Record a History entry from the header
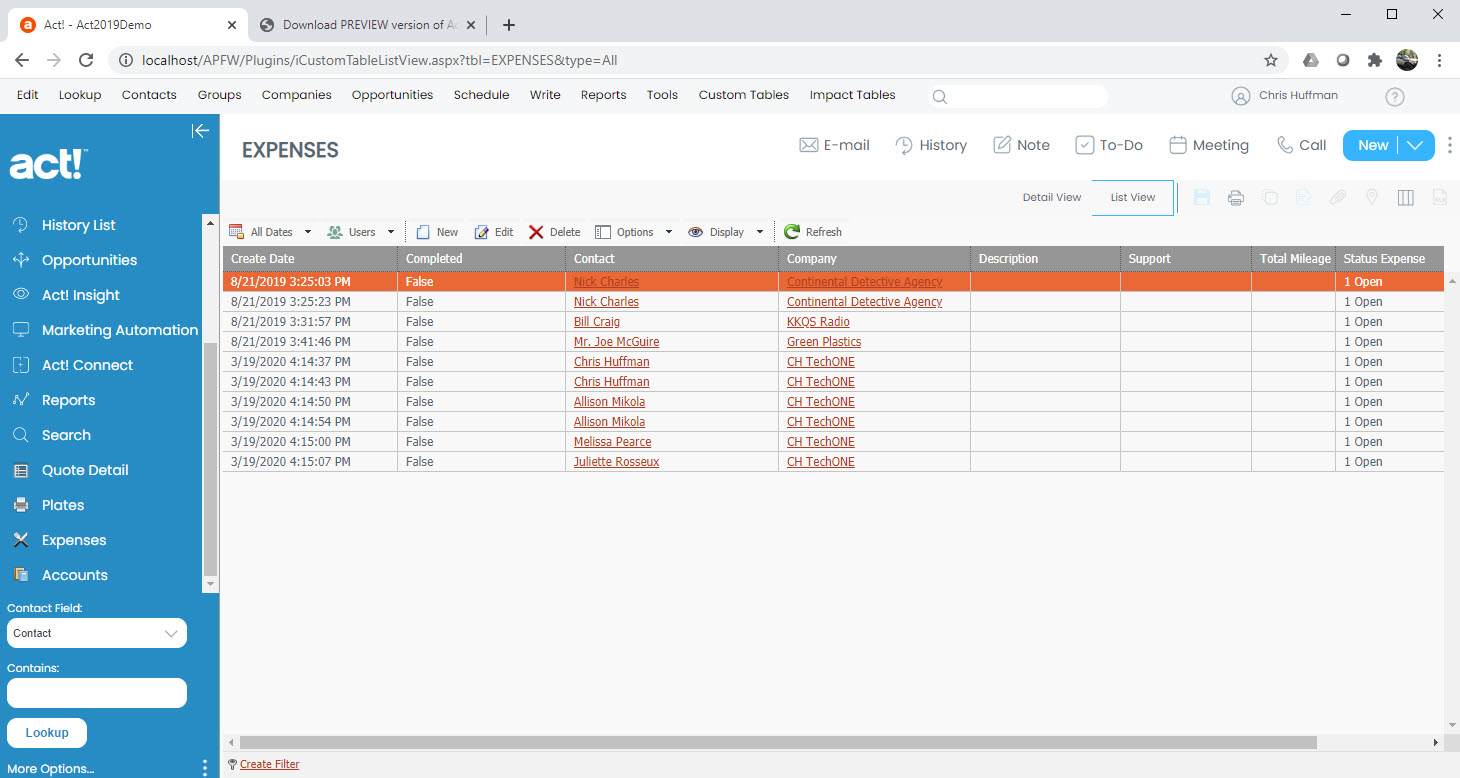The width and height of the screenshot is (1460, 778). click(930, 145)
